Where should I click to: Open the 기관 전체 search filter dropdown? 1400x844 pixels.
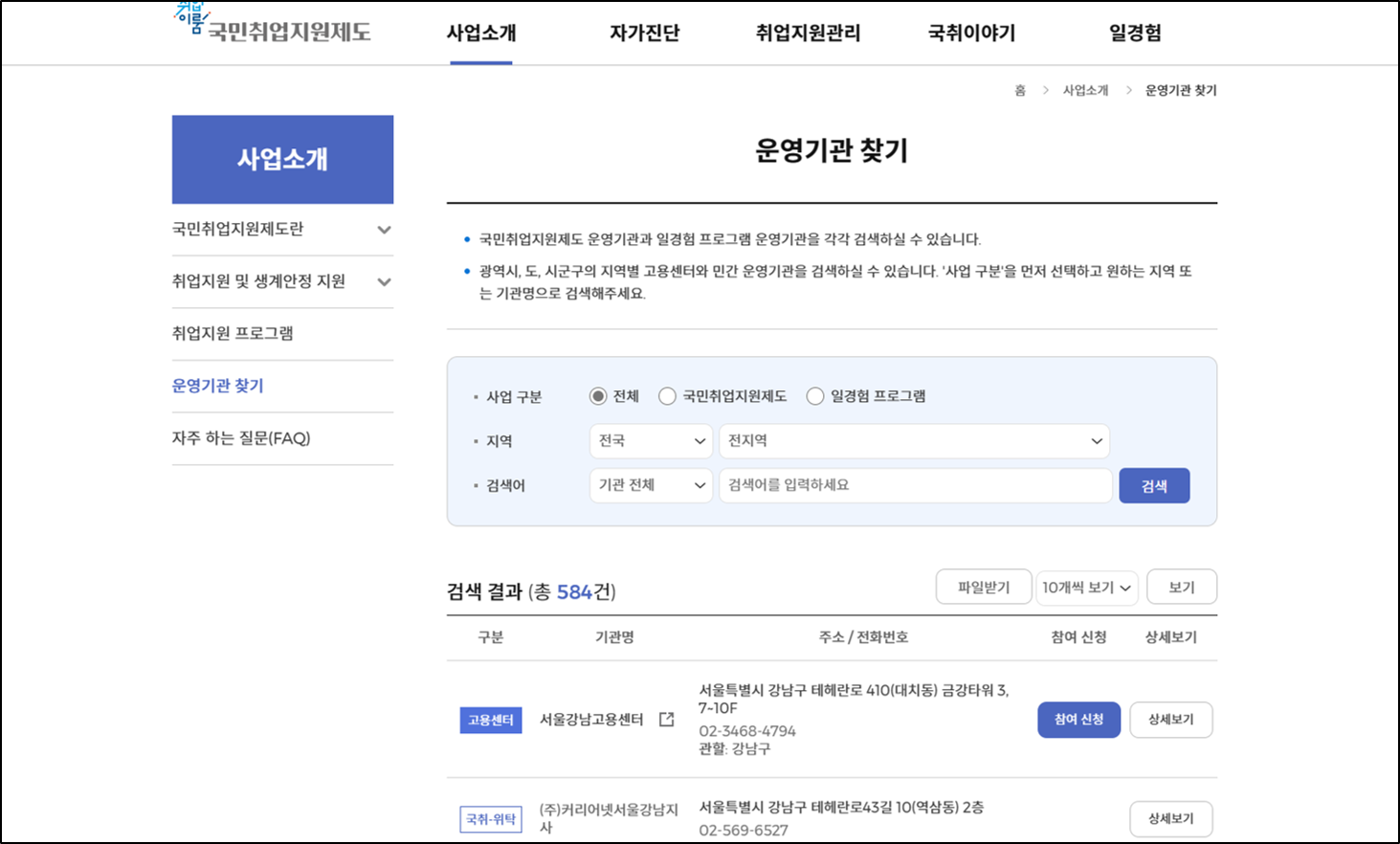tap(650, 485)
